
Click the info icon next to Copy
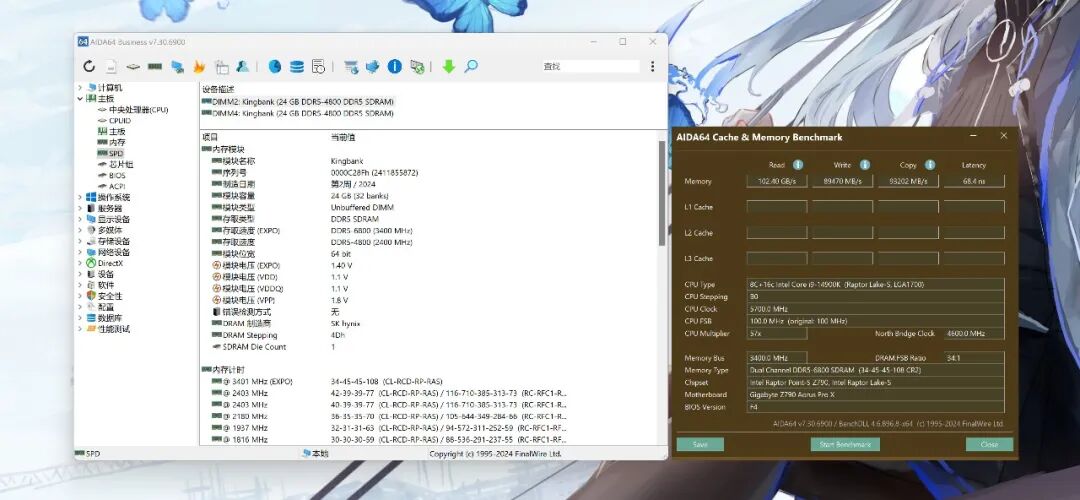930,165
